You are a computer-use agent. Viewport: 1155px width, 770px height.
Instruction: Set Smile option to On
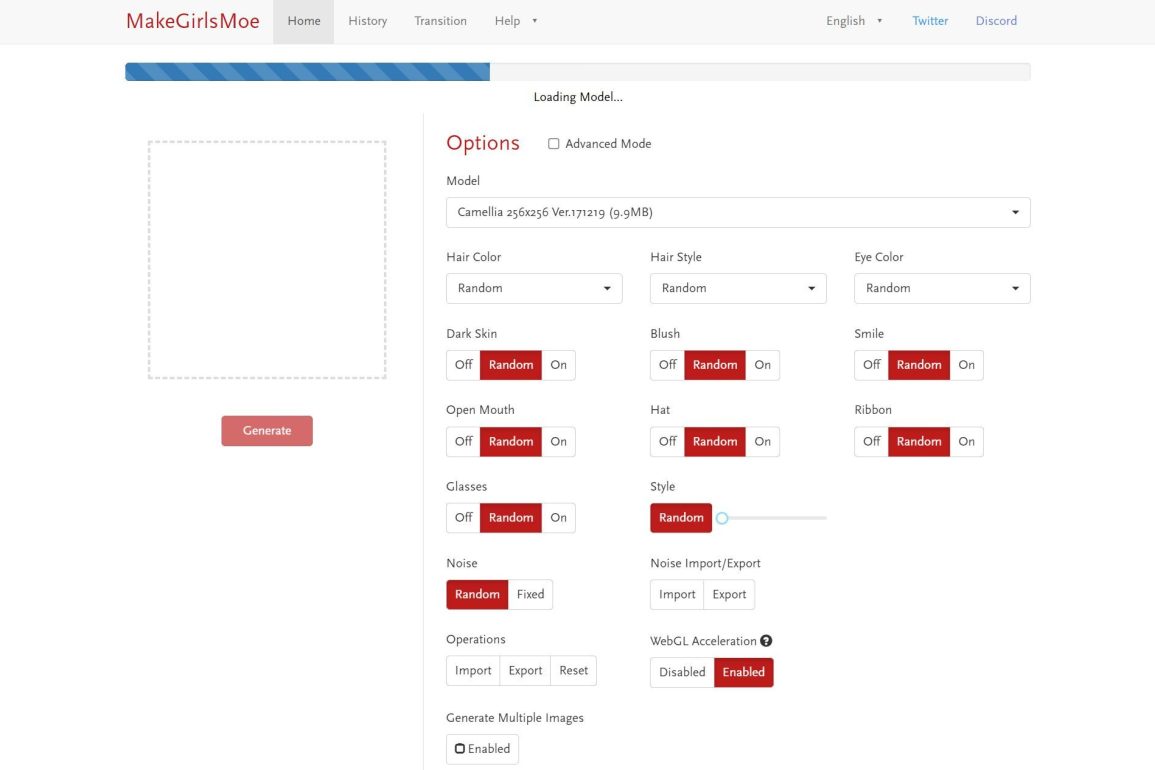(966, 365)
